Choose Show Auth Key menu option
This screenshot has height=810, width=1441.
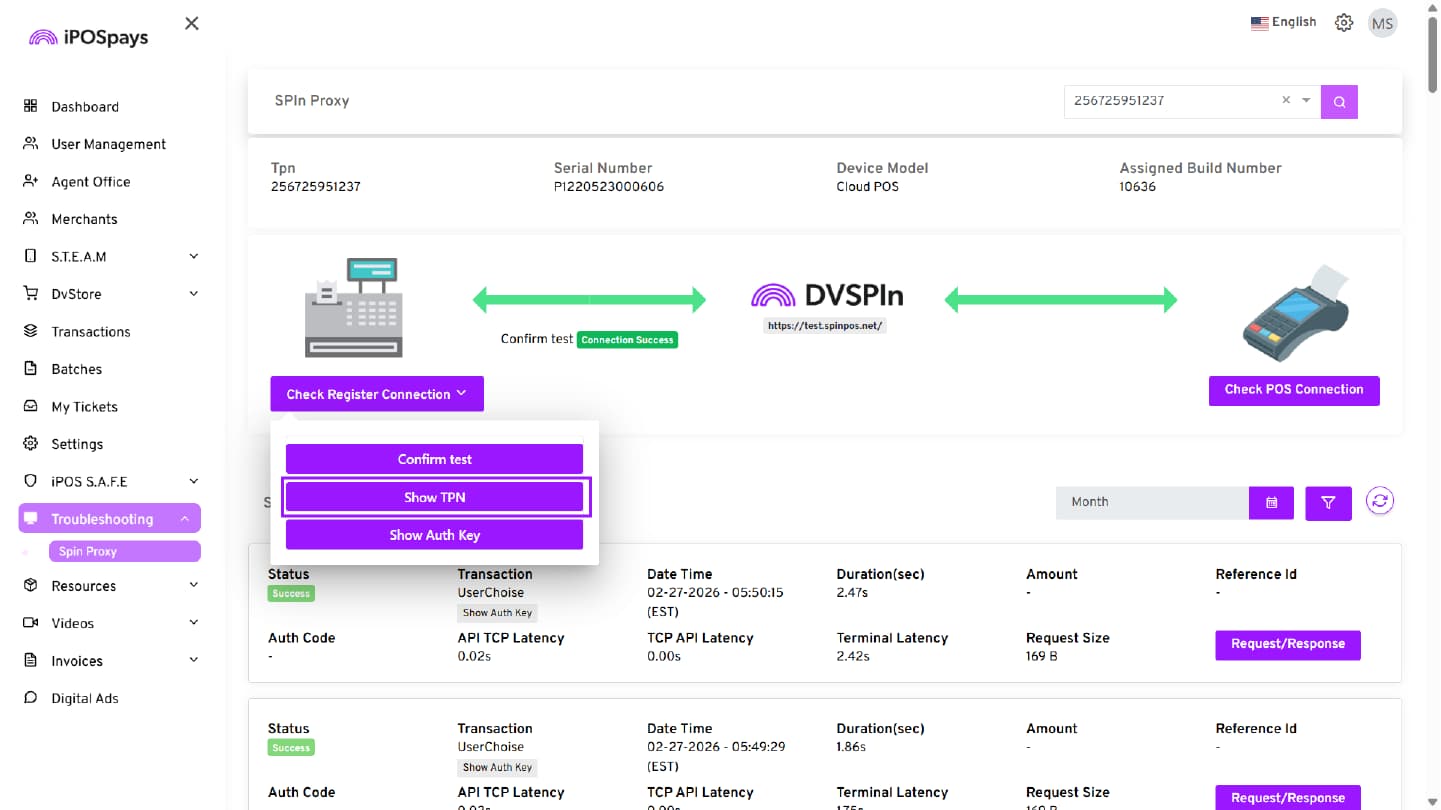tap(434, 535)
